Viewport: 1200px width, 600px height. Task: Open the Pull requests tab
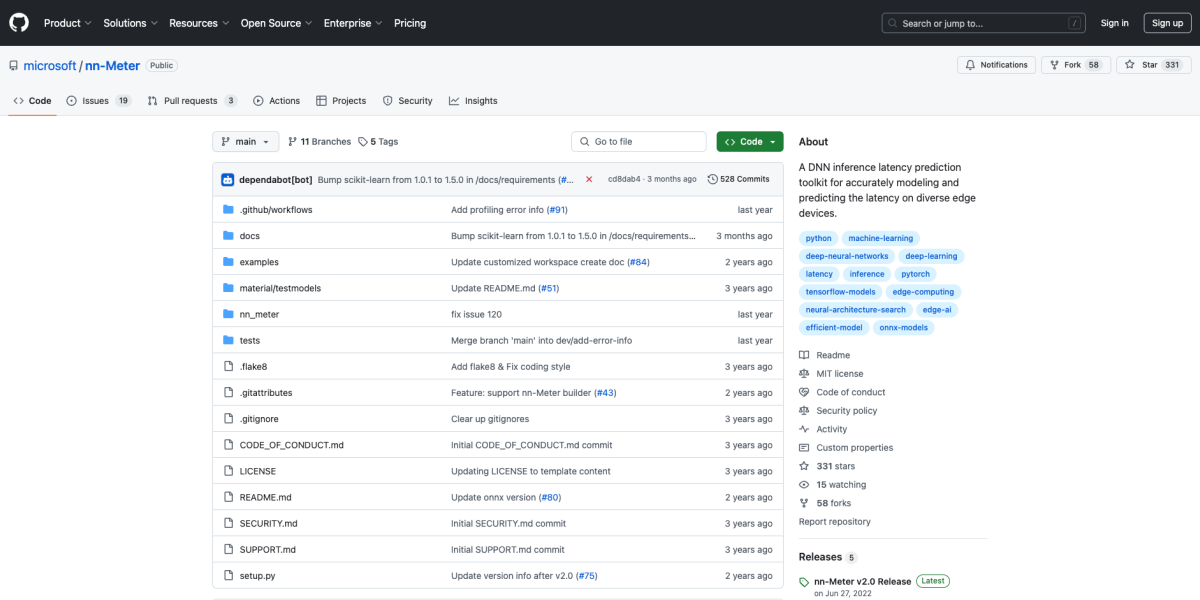tap(191, 101)
